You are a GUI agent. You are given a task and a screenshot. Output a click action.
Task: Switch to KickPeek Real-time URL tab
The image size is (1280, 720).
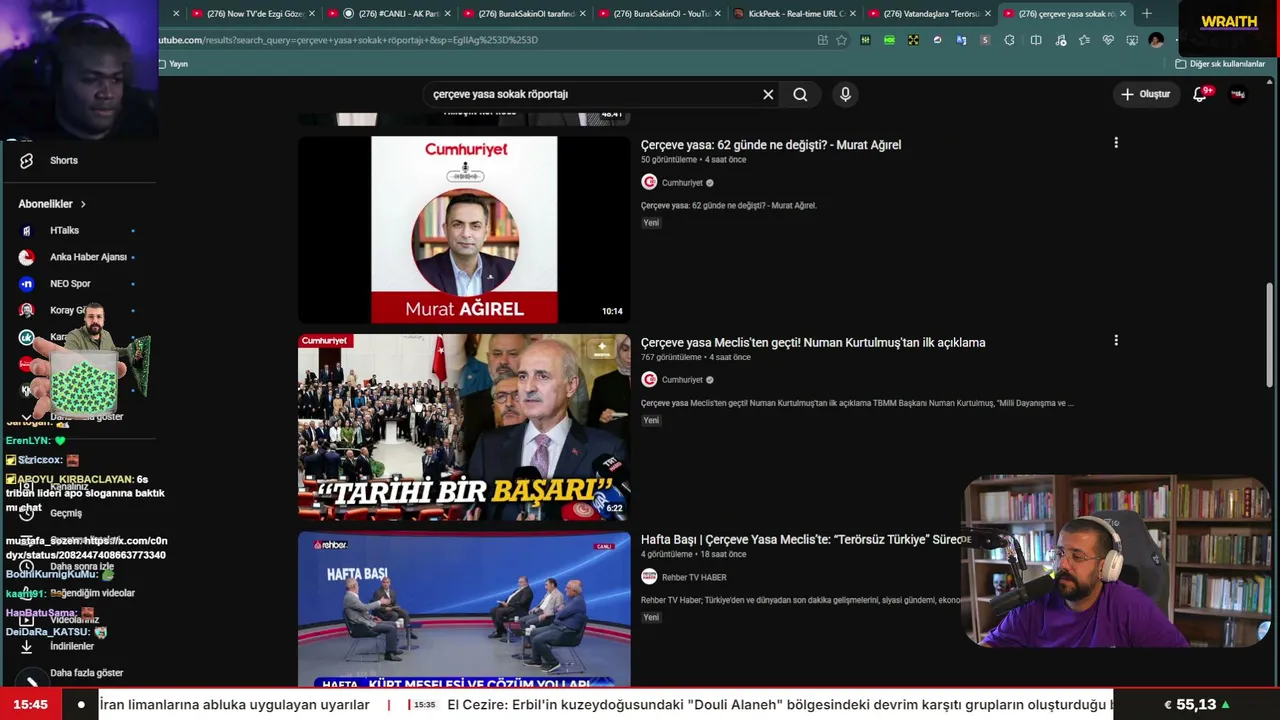795,13
